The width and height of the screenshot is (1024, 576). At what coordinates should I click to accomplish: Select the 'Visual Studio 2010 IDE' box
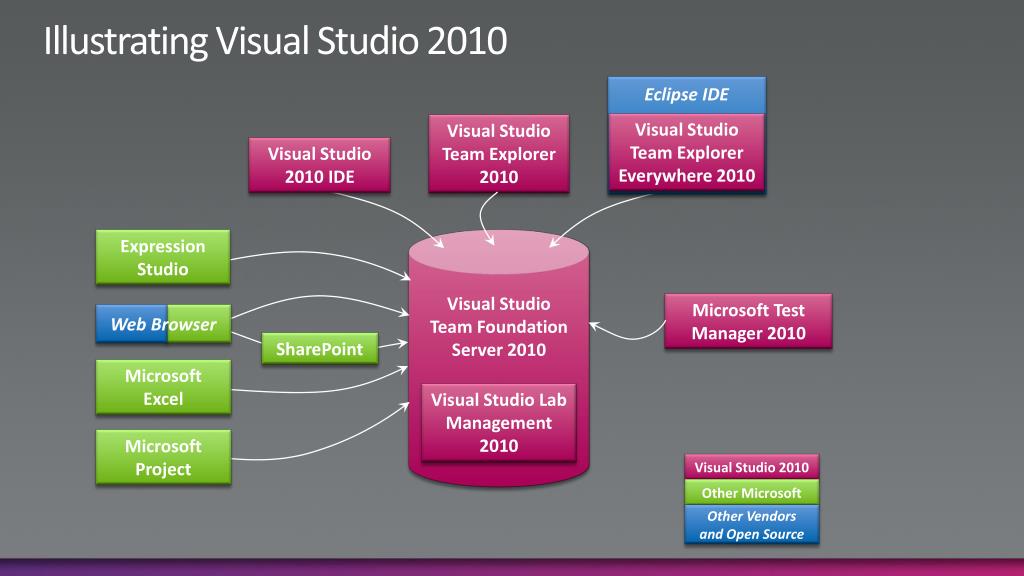(x=319, y=165)
